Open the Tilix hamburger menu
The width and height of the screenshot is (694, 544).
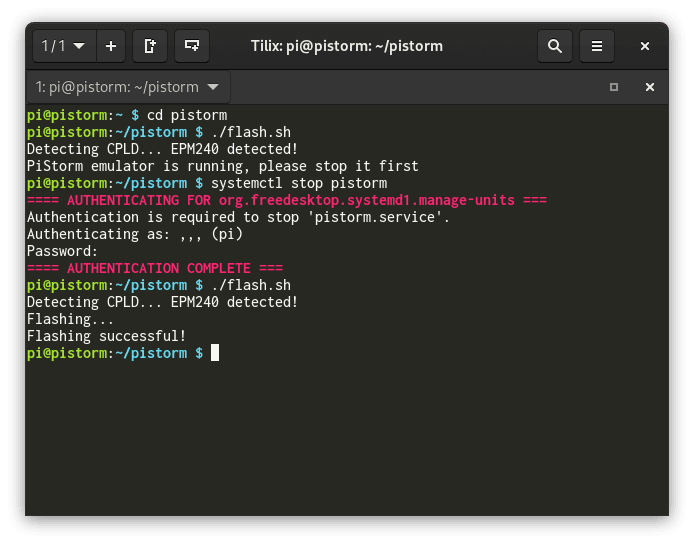597,46
